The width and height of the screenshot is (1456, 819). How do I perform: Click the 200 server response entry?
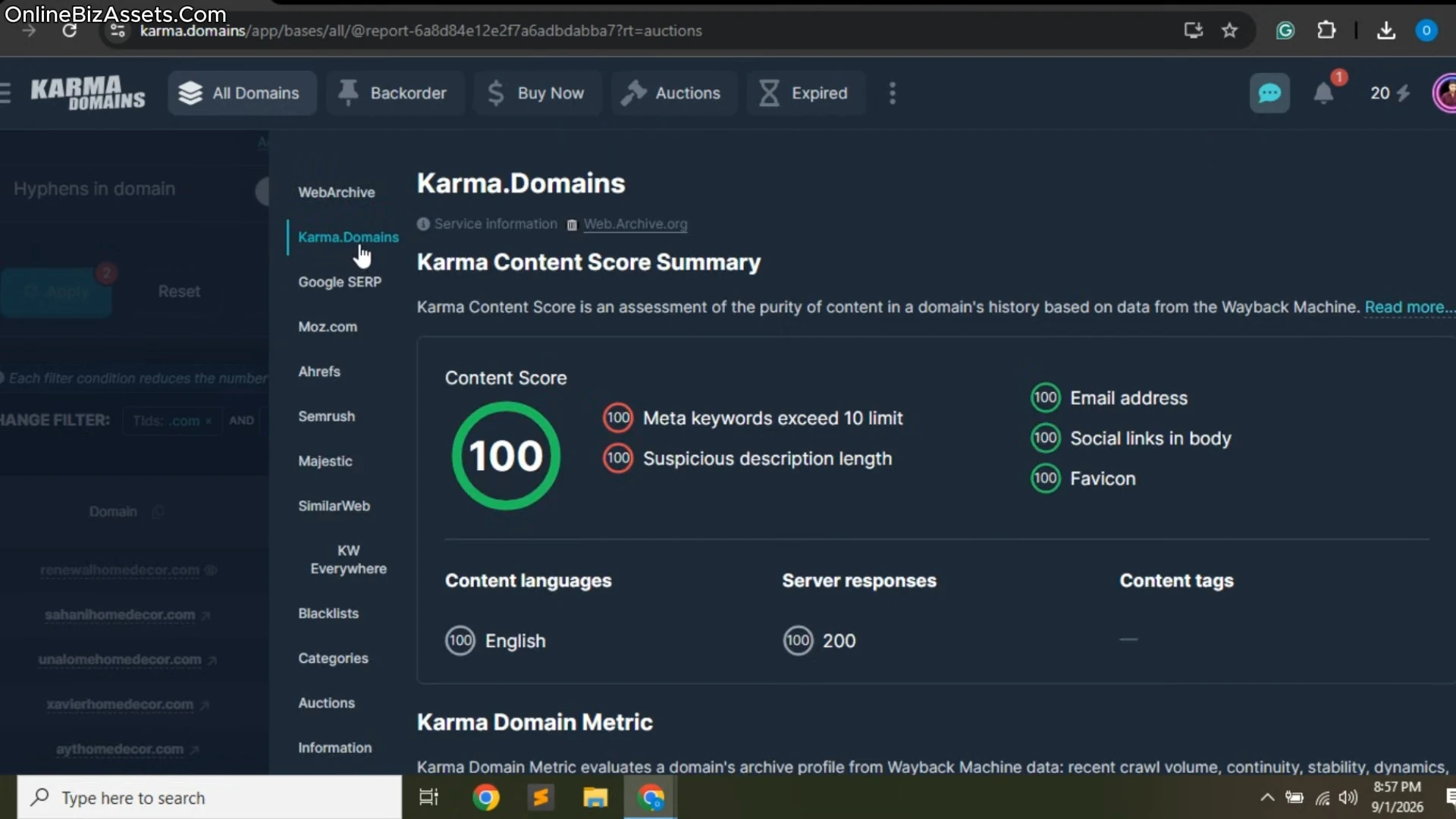click(x=819, y=641)
